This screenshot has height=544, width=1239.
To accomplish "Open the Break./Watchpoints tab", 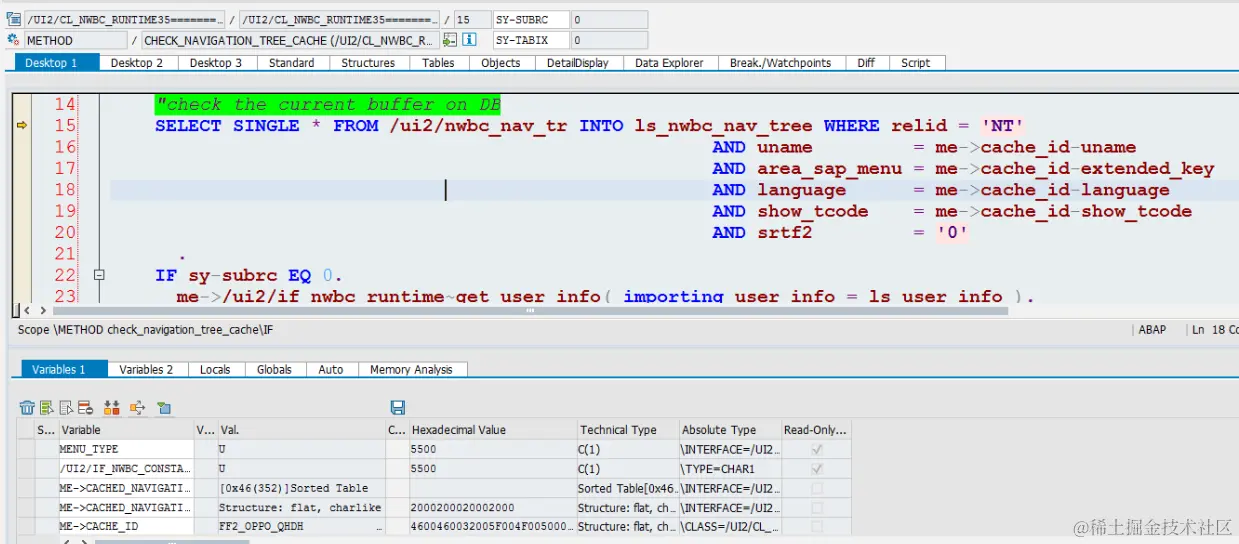I will 780,62.
